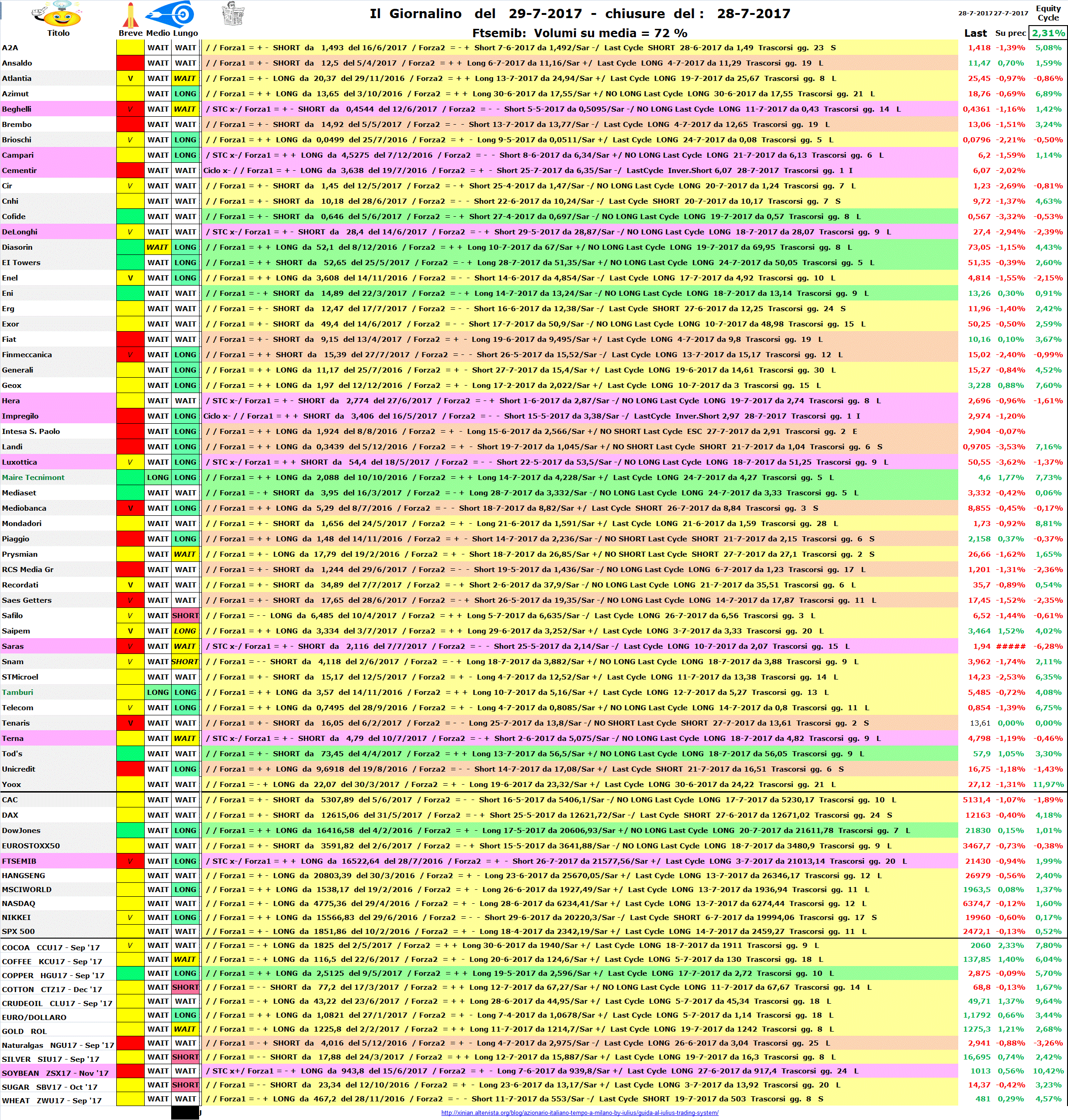The height and width of the screenshot is (1120, 1068).
Task: Click the Su prec column header
Action: (1010, 33)
